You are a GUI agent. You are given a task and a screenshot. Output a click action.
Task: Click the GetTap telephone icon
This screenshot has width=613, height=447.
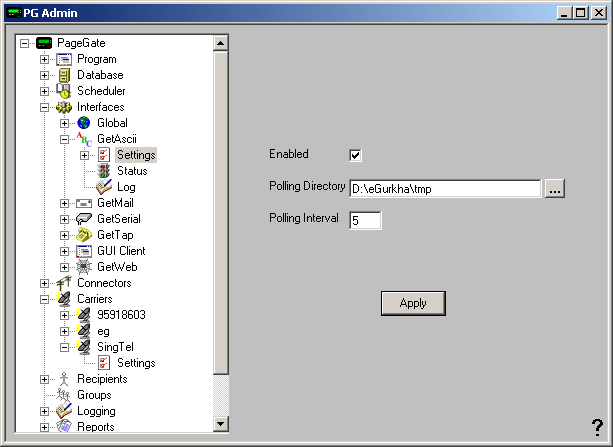[84, 235]
